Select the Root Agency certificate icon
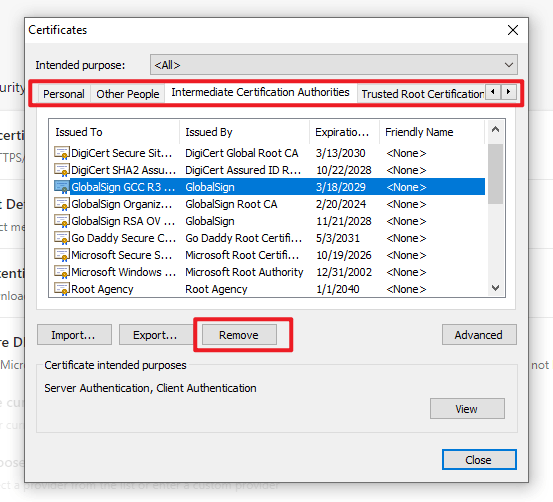 62,289
